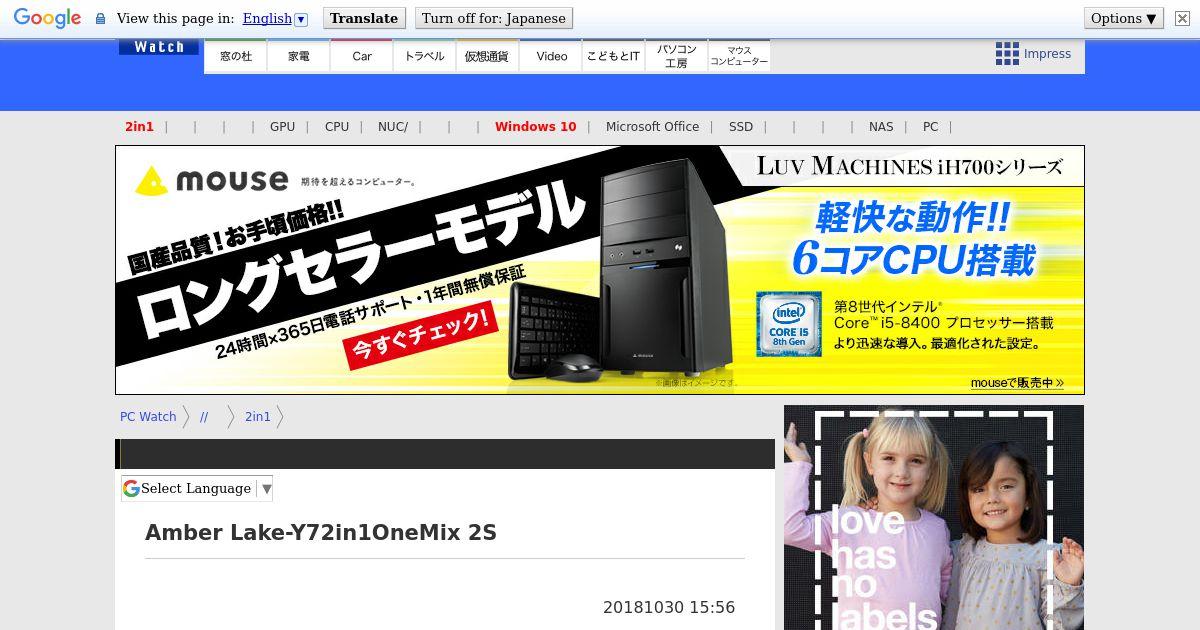Open the トラベル site tab
Viewport: 1200px width, 630px height.
(425, 56)
